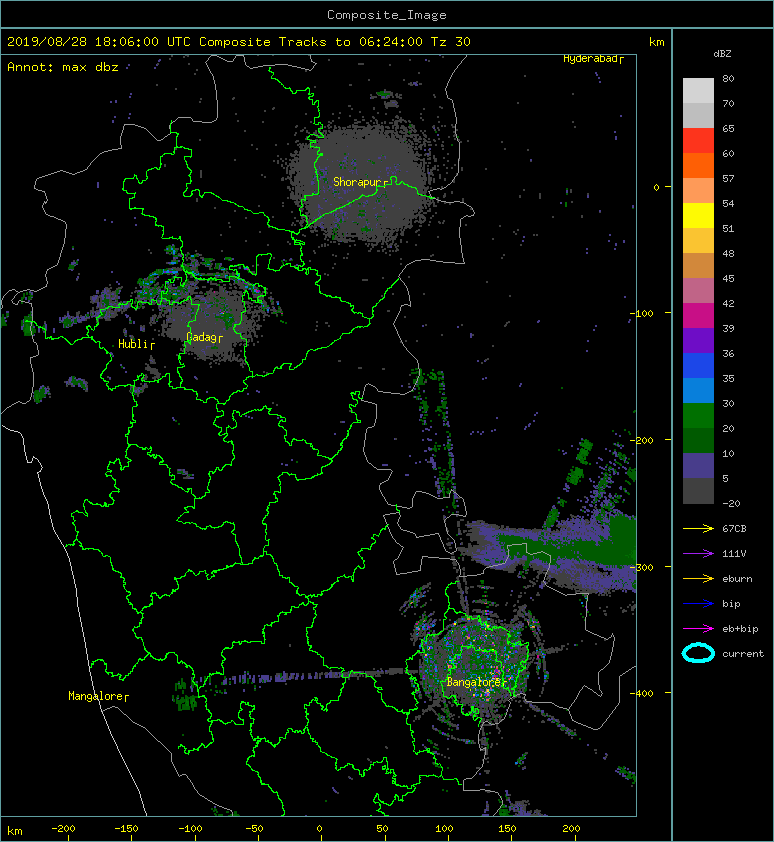Viewport: 774px width, 842px height.
Task: Pick the 54 dBZ yellow color swatch
Action: (x=698, y=215)
